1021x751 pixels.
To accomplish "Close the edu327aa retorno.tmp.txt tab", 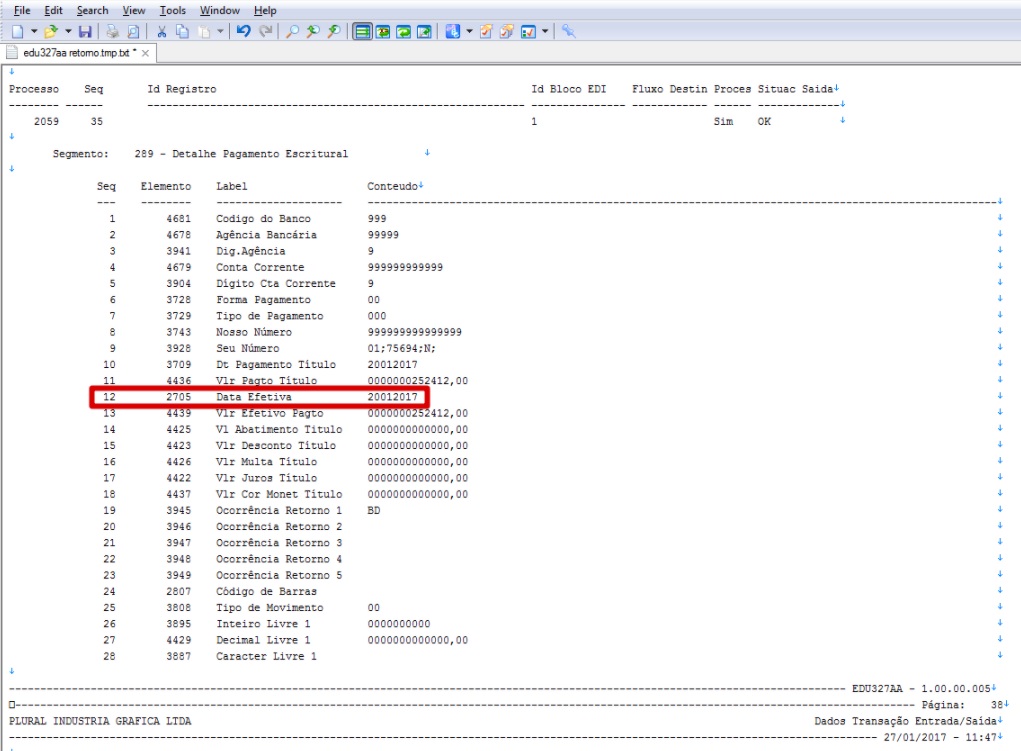I will (145, 53).
